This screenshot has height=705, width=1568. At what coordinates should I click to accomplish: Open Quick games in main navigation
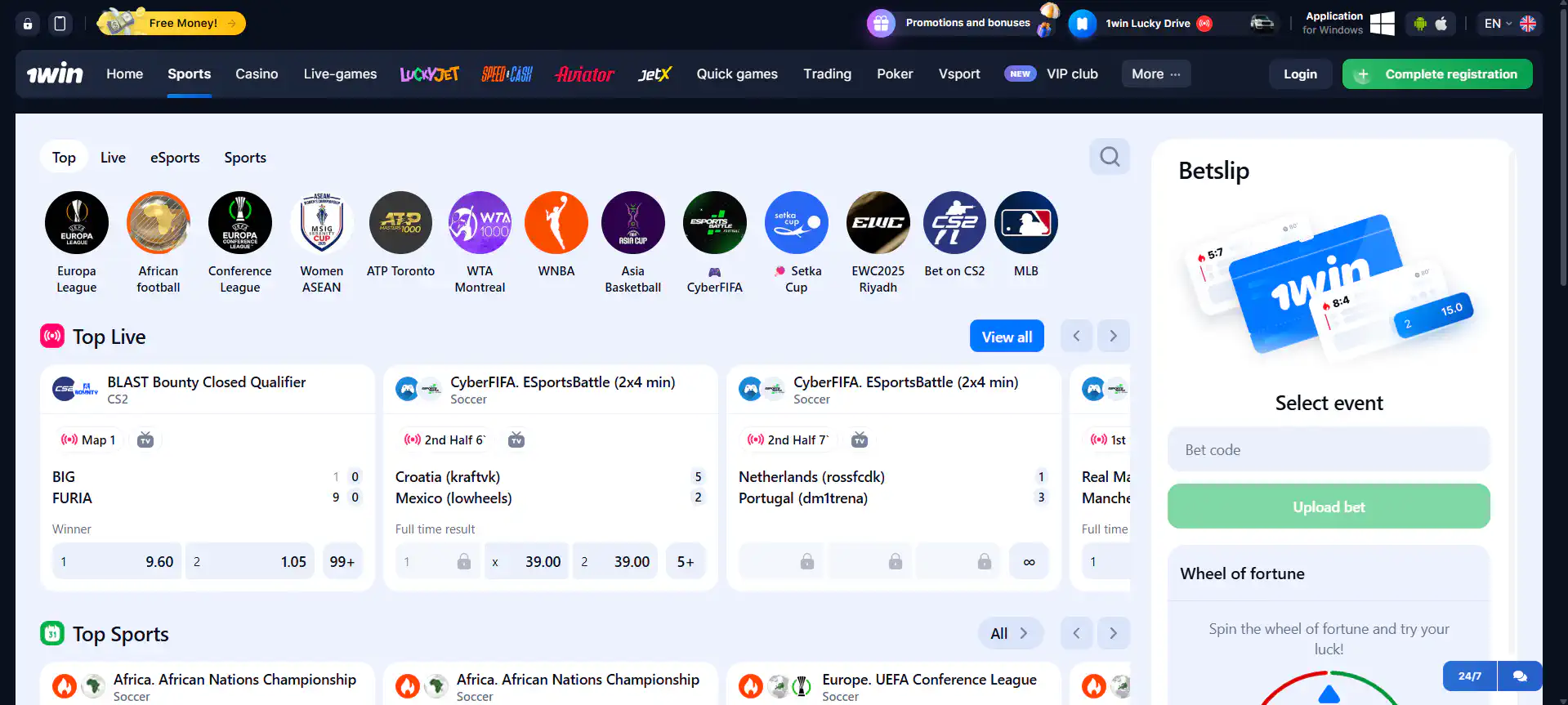point(737,74)
